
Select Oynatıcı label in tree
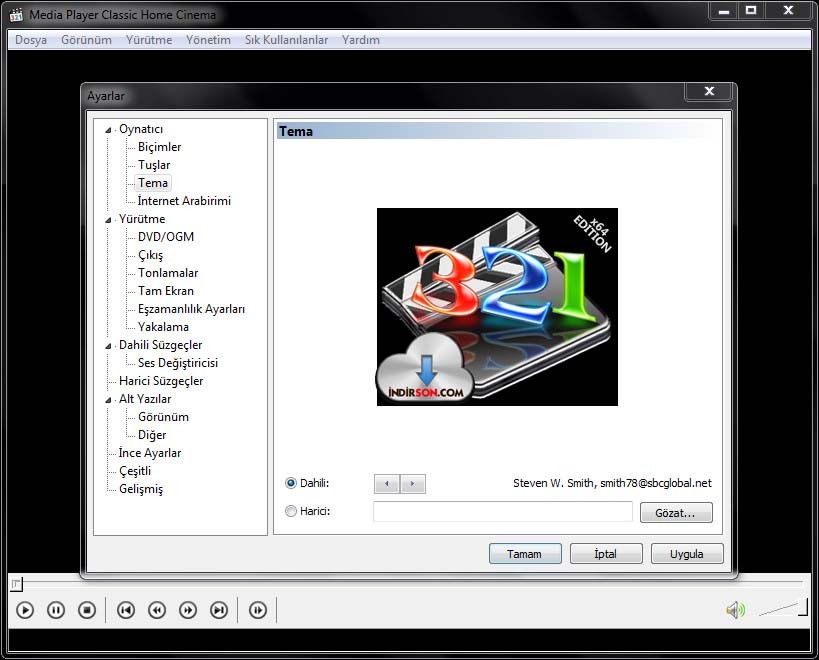(x=141, y=129)
